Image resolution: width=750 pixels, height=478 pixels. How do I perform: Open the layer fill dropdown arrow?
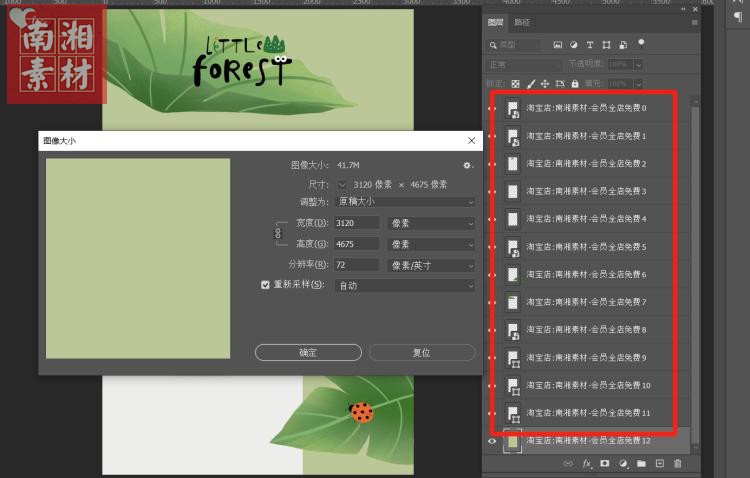click(x=639, y=84)
